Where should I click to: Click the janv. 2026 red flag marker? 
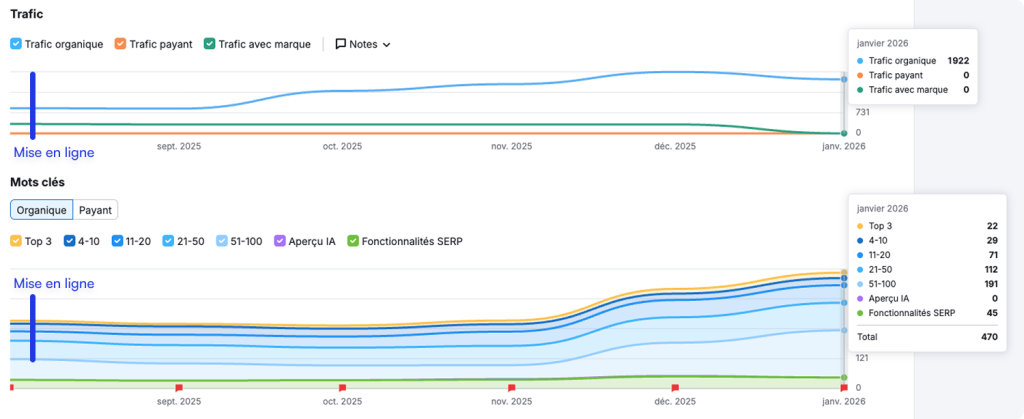click(x=844, y=386)
